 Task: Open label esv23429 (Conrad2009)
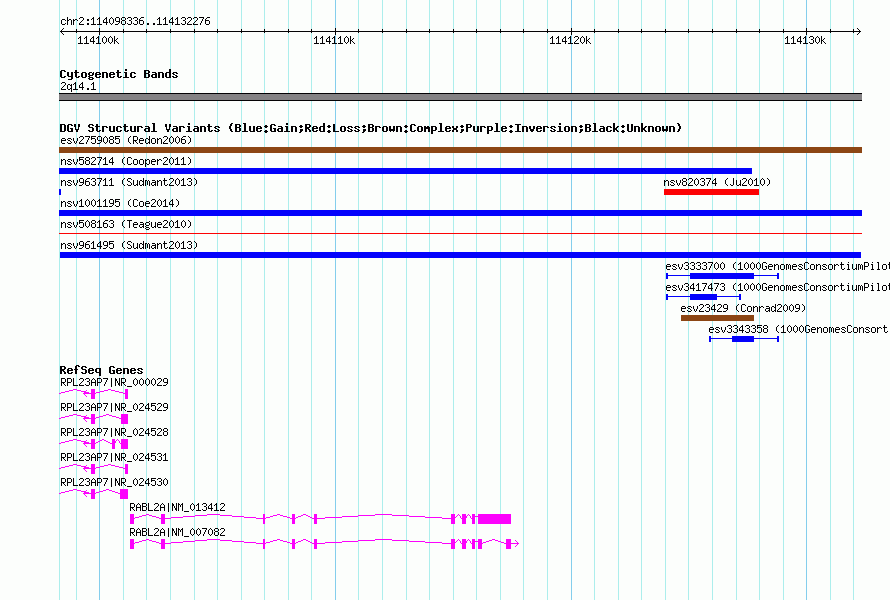pos(743,308)
